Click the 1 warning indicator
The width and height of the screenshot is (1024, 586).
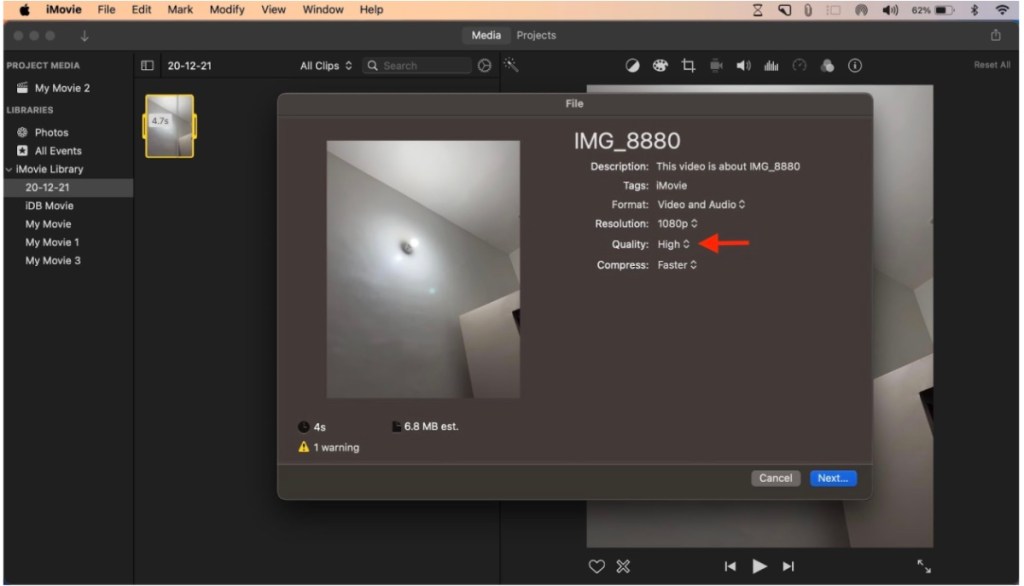coord(328,448)
